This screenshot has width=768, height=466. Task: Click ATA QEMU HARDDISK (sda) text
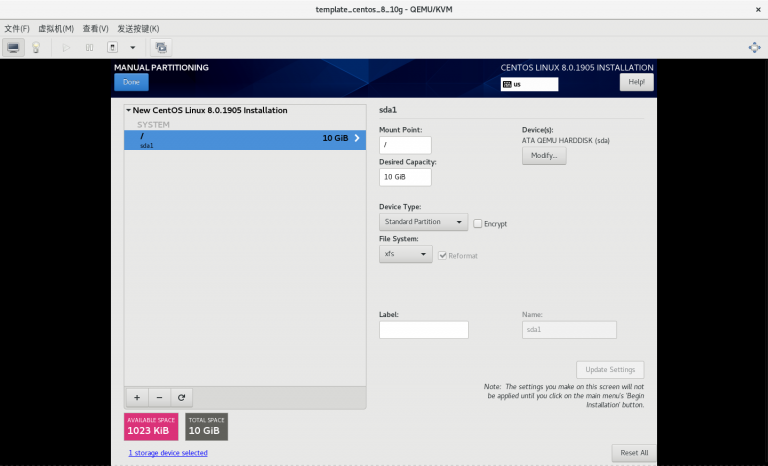[x=566, y=141]
